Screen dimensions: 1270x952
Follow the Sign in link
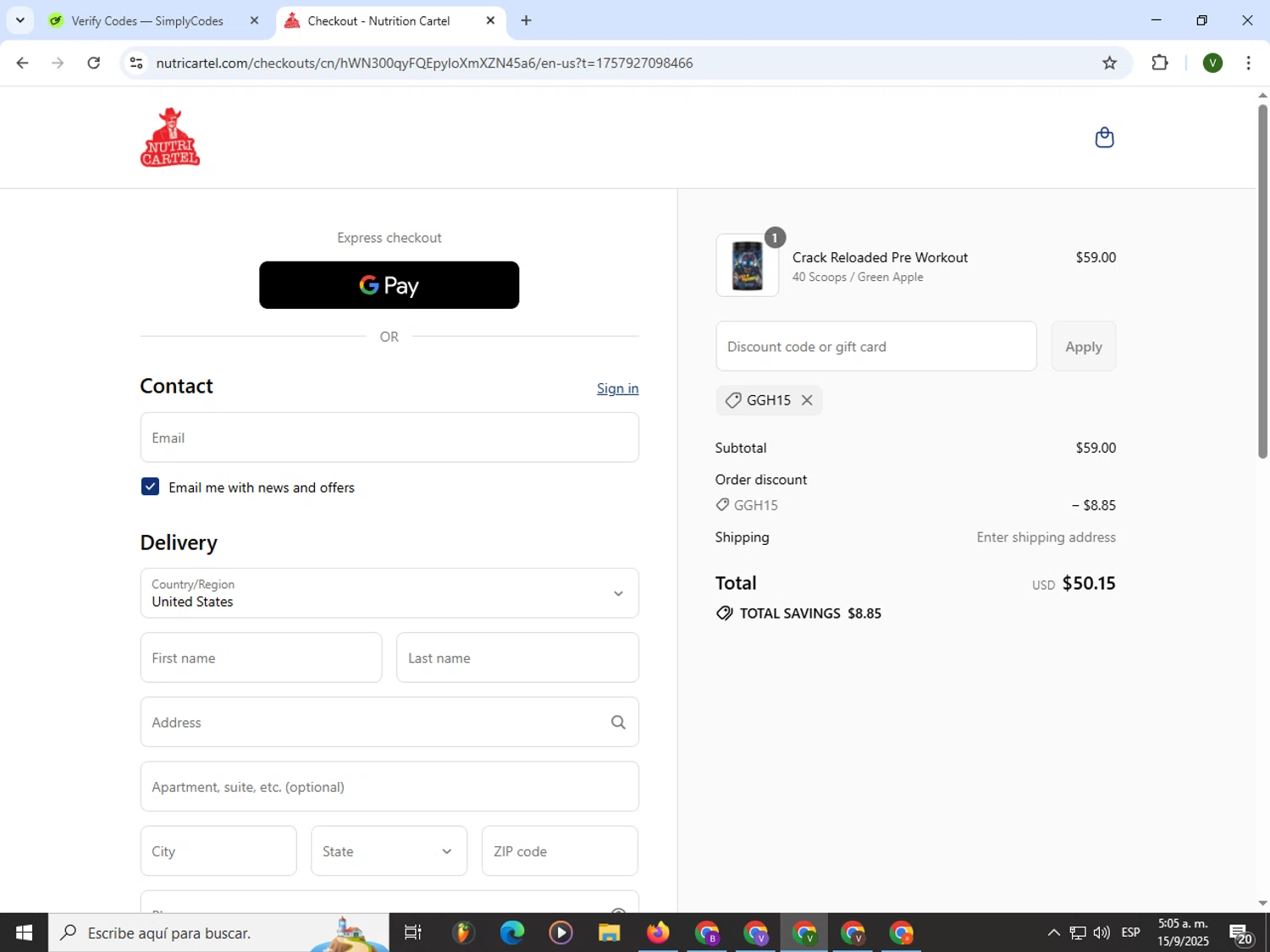click(617, 388)
